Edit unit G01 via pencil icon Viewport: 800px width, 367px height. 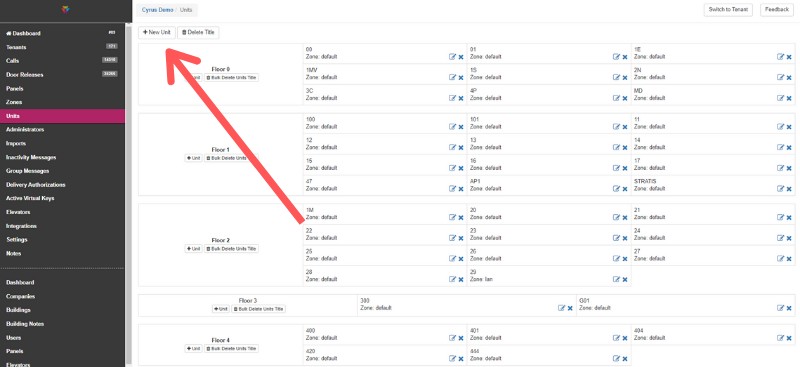point(781,308)
